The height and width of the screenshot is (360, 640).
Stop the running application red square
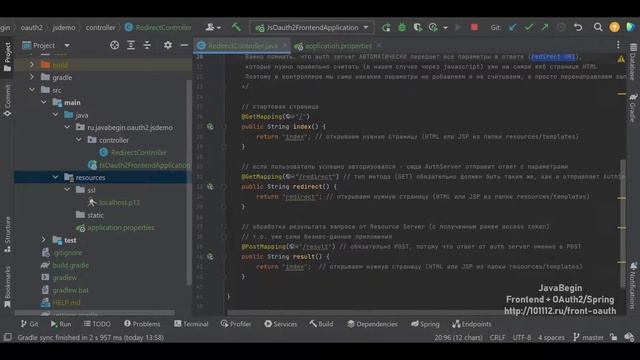click(x=474, y=27)
